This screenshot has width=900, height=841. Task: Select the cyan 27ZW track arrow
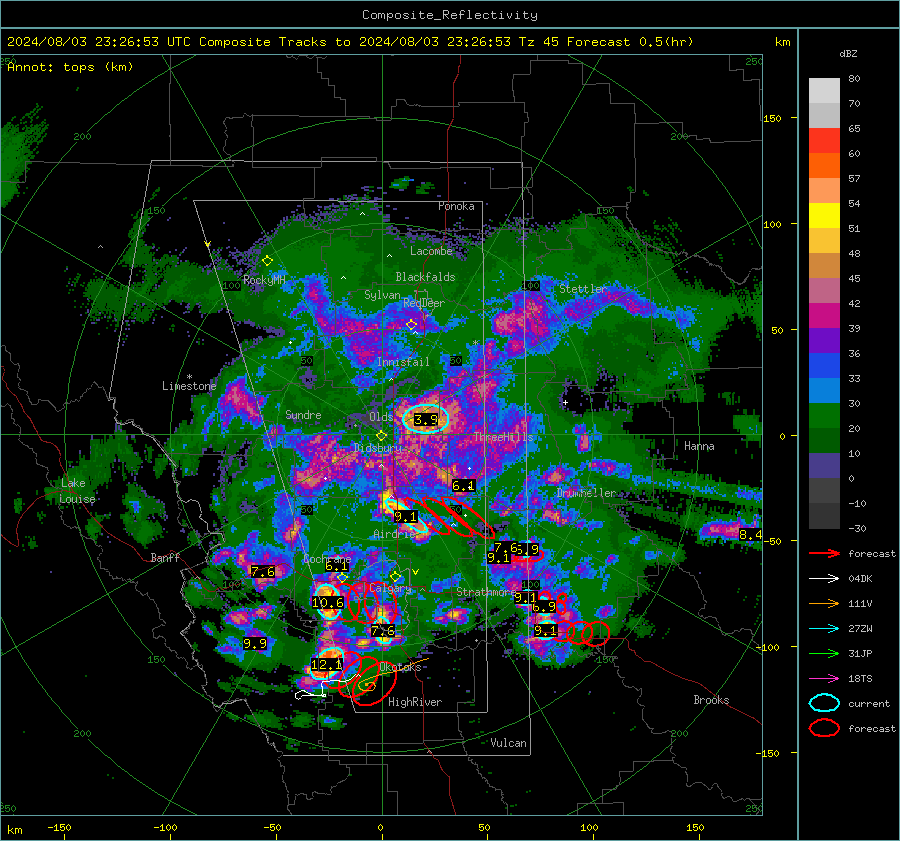click(x=824, y=629)
